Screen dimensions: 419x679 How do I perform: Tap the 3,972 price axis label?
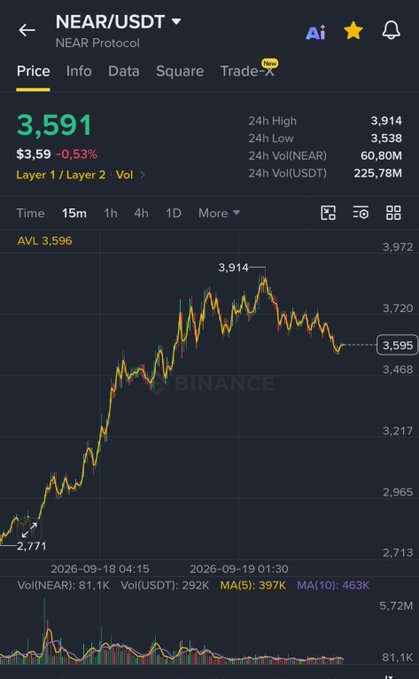tap(398, 247)
